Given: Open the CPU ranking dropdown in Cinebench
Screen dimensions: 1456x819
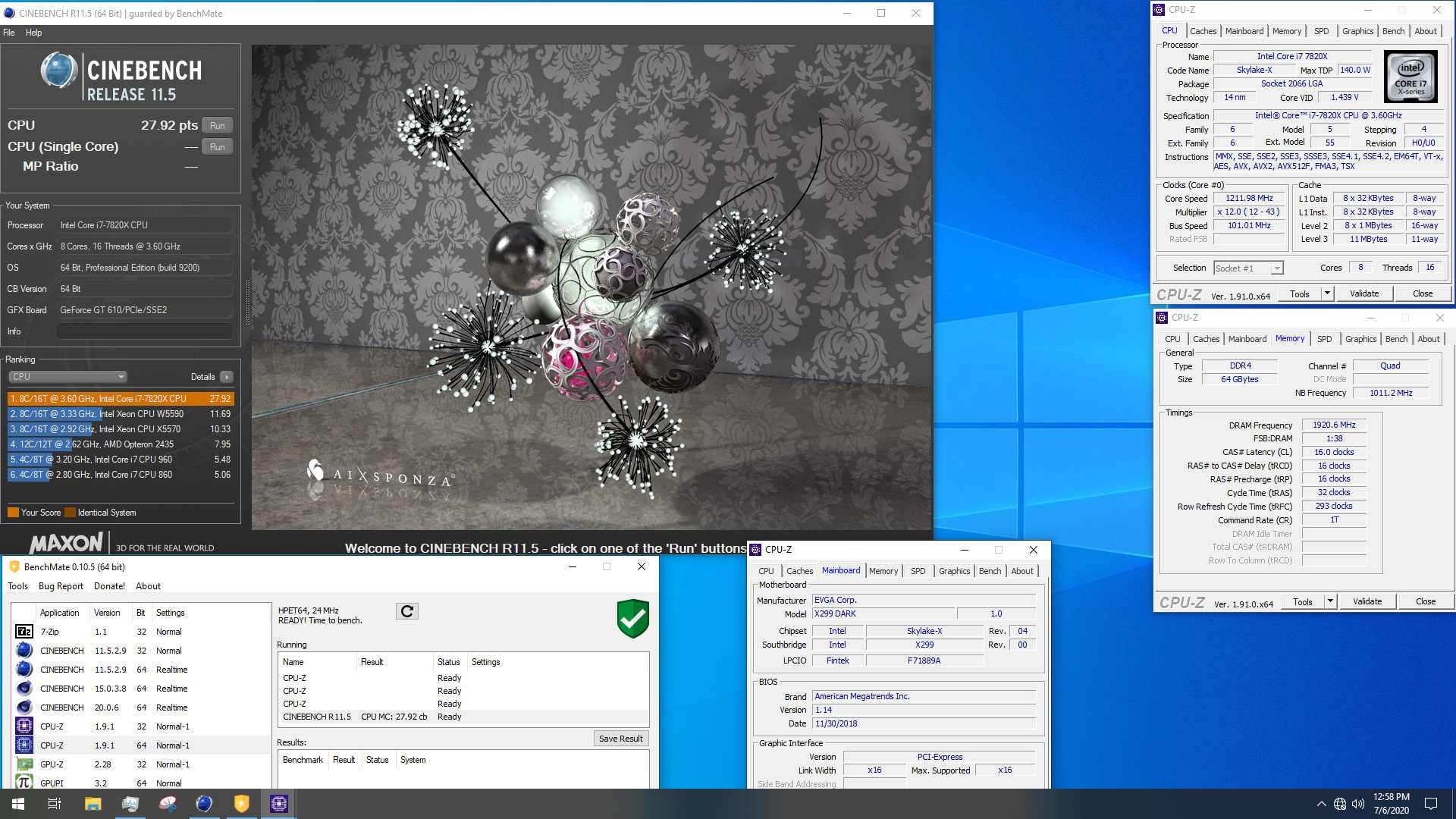Looking at the screenshot, I should (68, 377).
